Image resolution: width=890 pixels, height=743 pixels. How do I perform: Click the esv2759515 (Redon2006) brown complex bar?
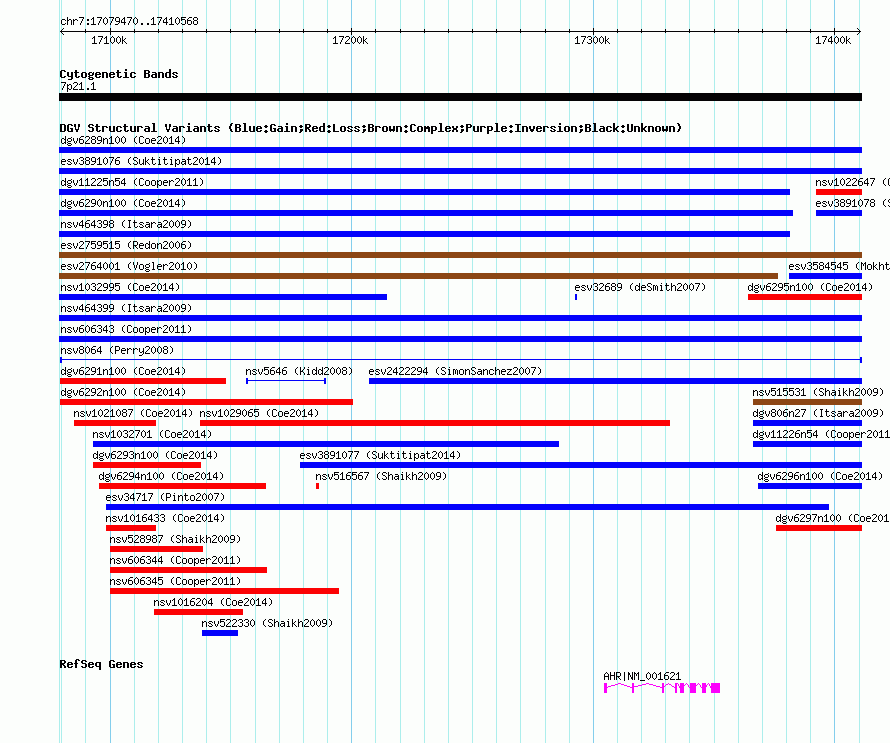(x=460, y=255)
